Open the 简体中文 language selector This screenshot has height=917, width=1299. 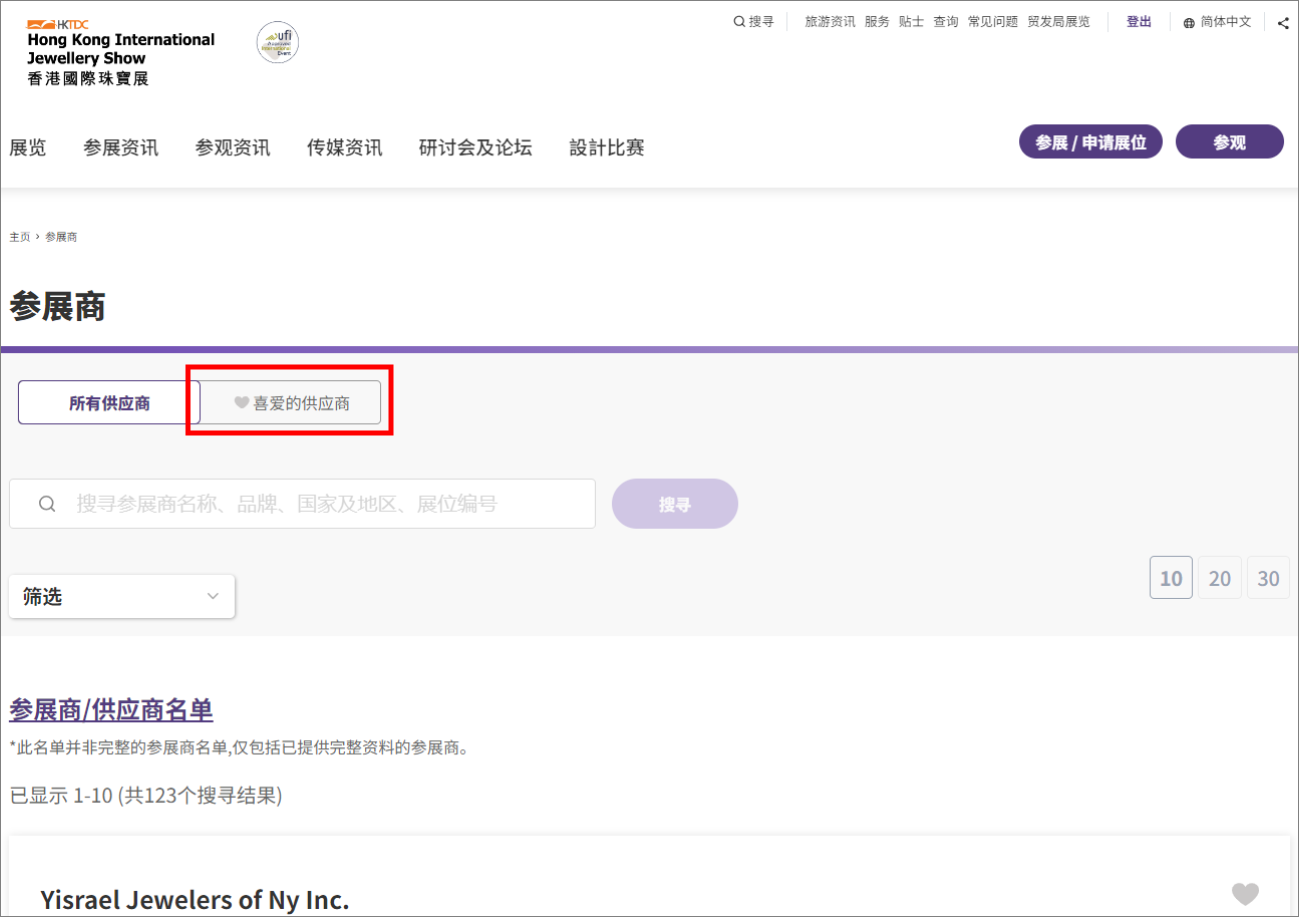(1217, 22)
